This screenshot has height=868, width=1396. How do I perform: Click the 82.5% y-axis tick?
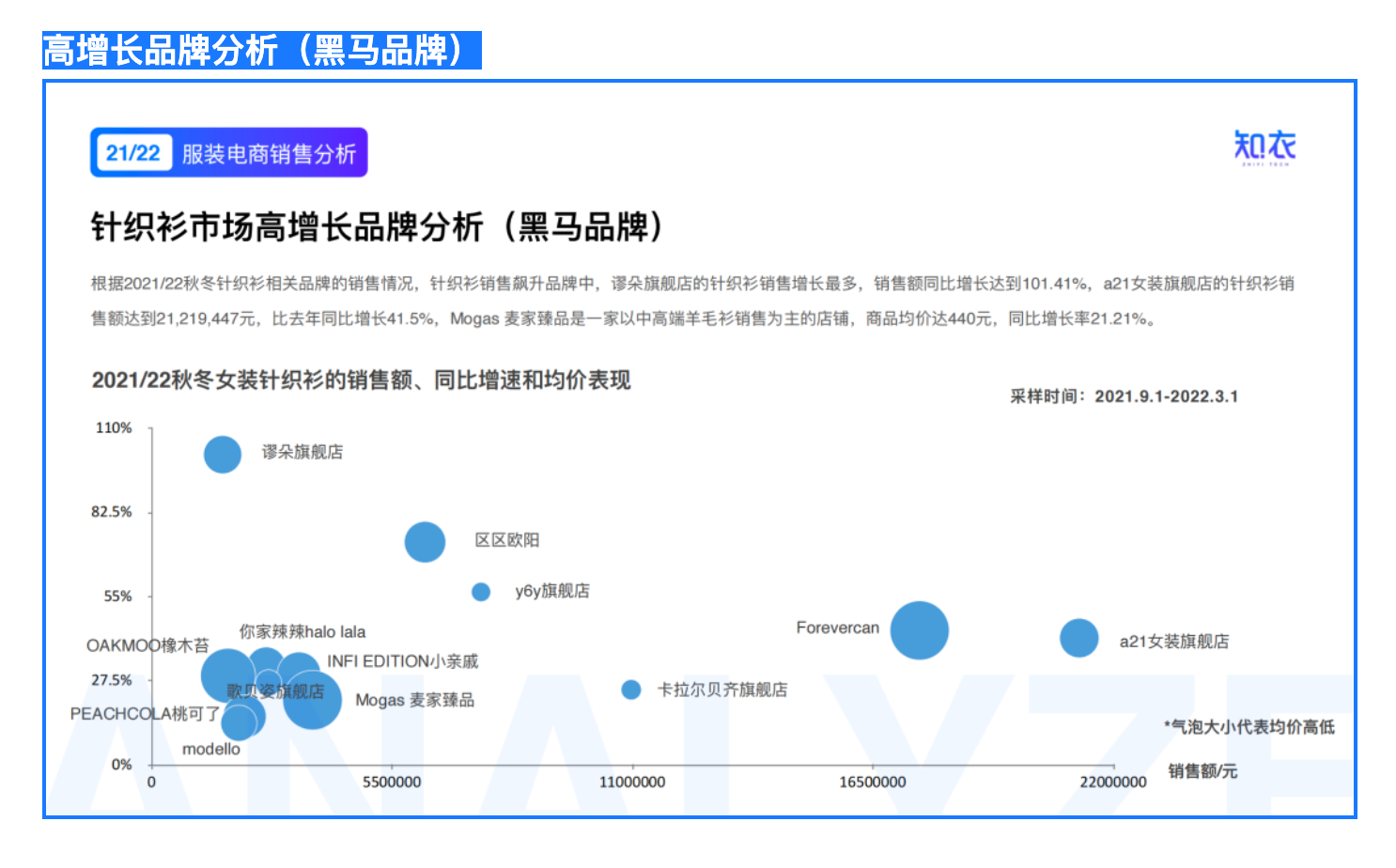(x=111, y=512)
